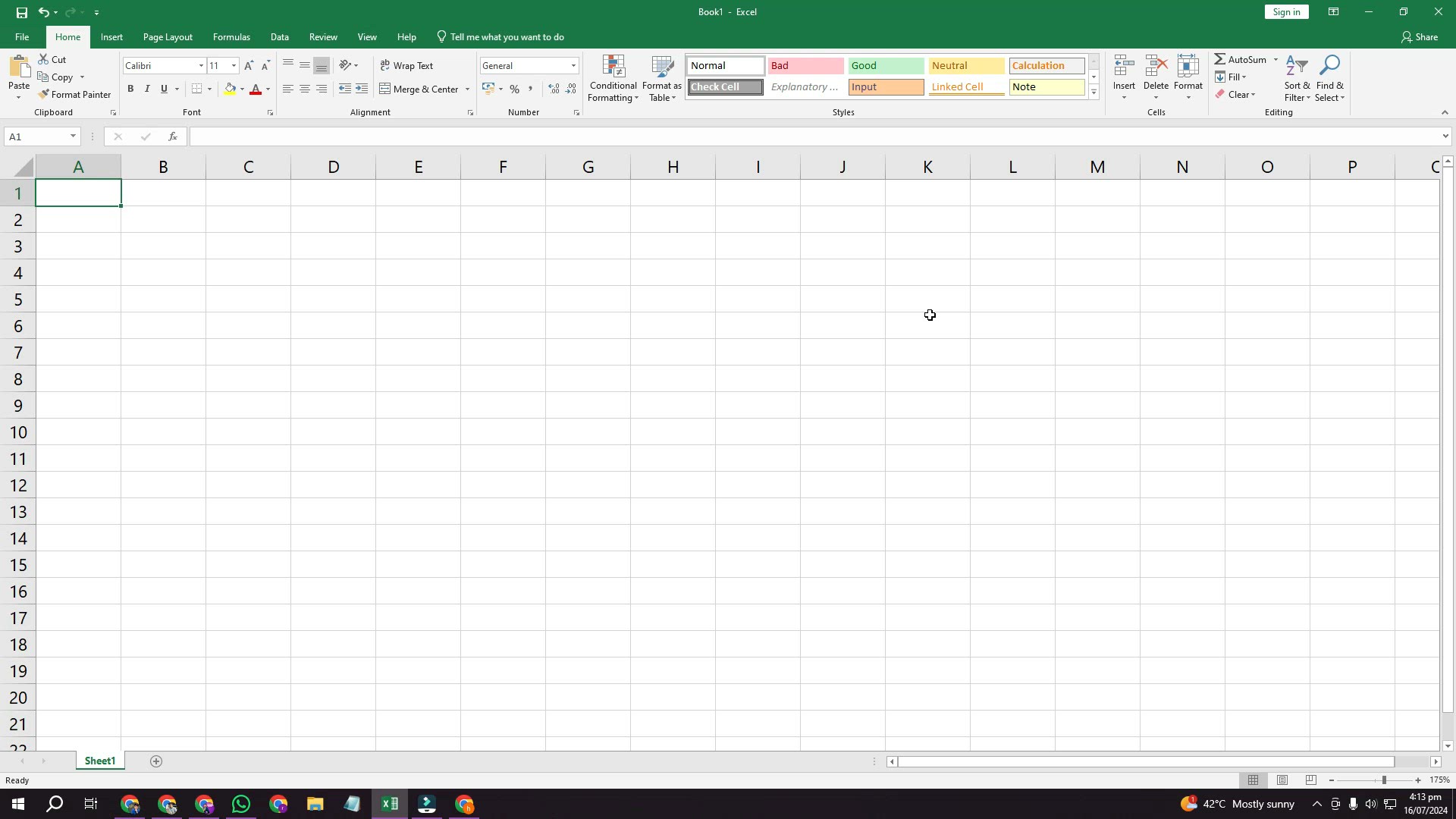This screenshot has height=819, width=1456.
Task: Toggle Wrap Text
Action: coord(406,66)
